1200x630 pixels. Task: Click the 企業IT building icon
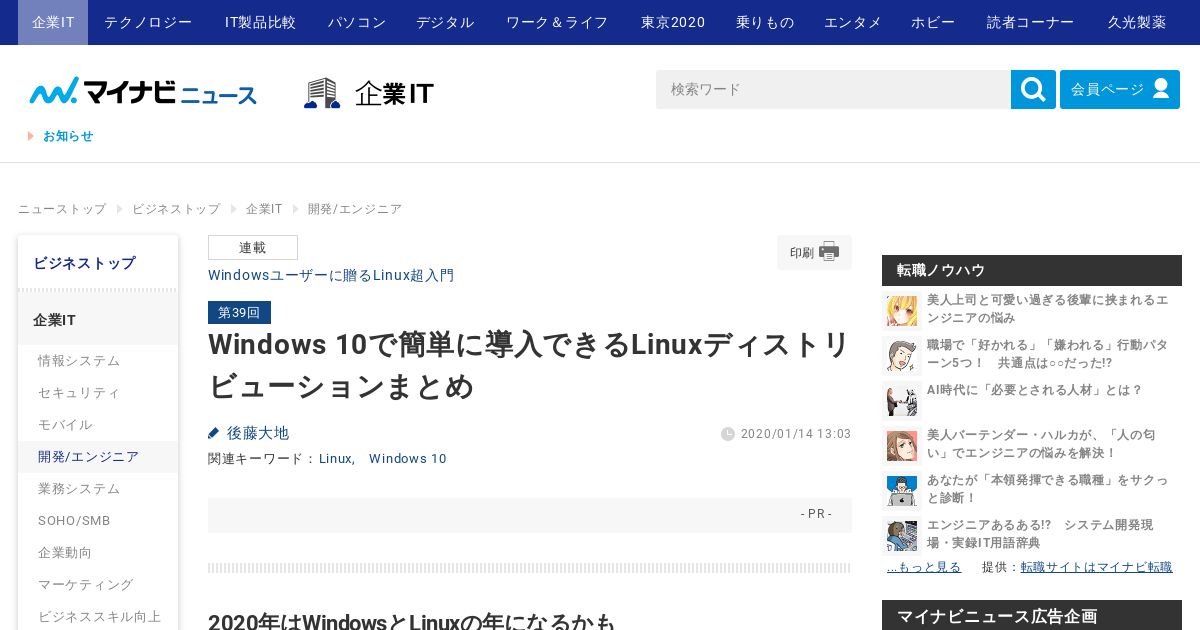pos(322,93)
